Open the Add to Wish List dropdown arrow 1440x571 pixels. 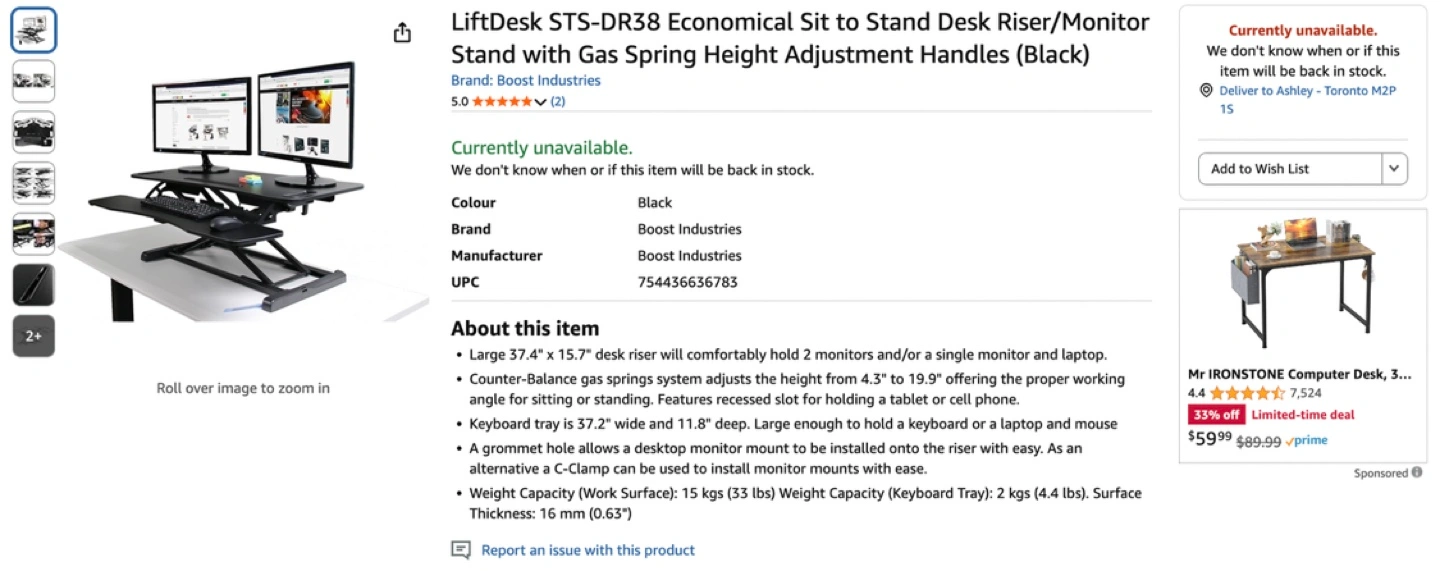tap(1394, 169)
